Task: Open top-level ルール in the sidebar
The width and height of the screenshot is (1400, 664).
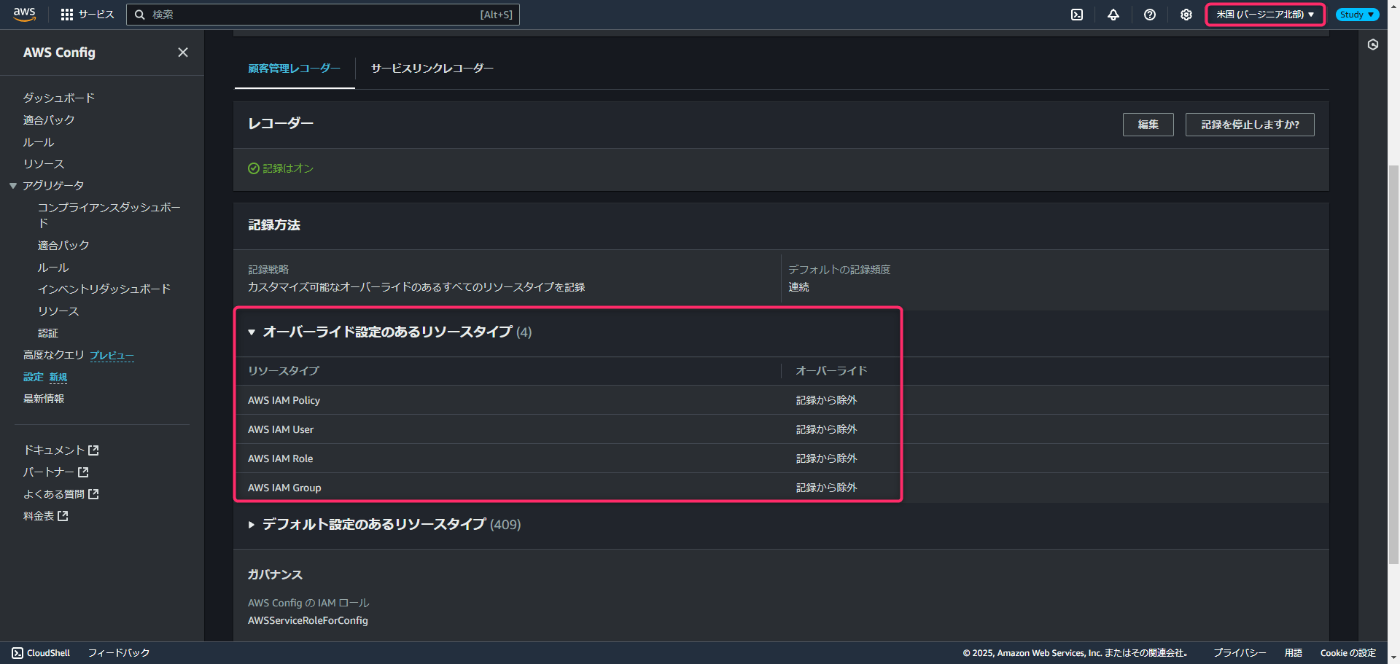Action: click(x=39, y=142)
